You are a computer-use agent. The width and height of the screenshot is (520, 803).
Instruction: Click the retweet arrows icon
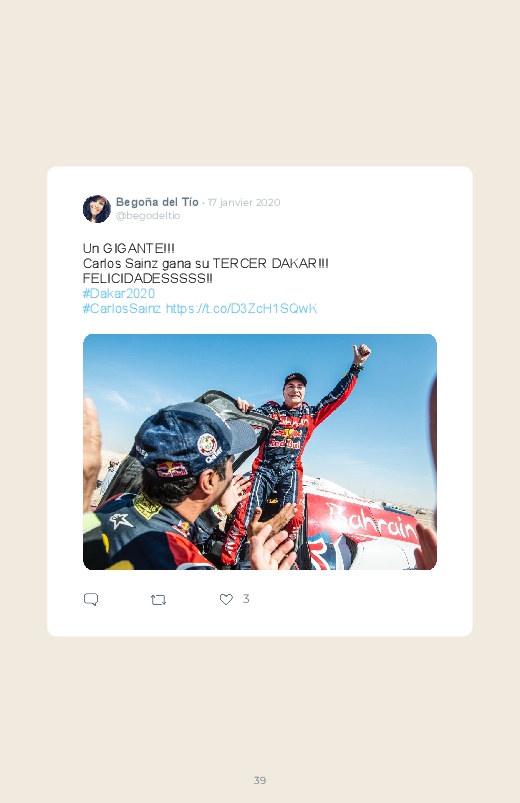(158, 600)
